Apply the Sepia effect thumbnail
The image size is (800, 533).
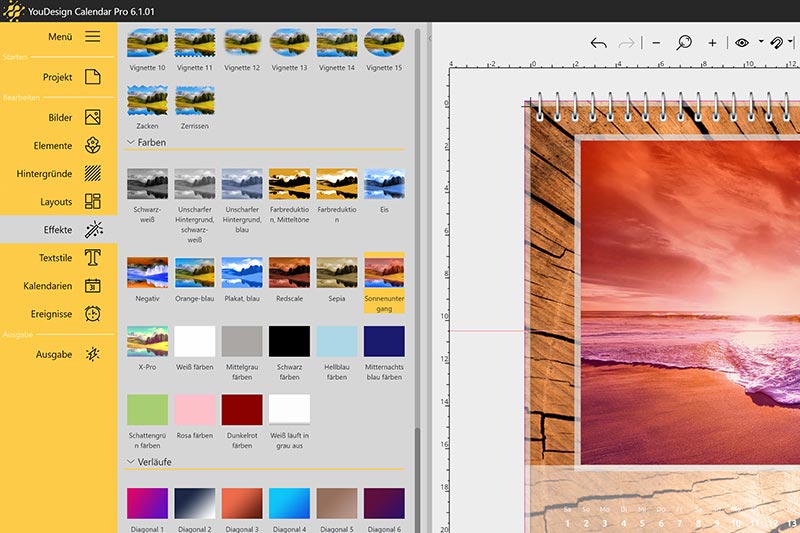coord(337,272)
